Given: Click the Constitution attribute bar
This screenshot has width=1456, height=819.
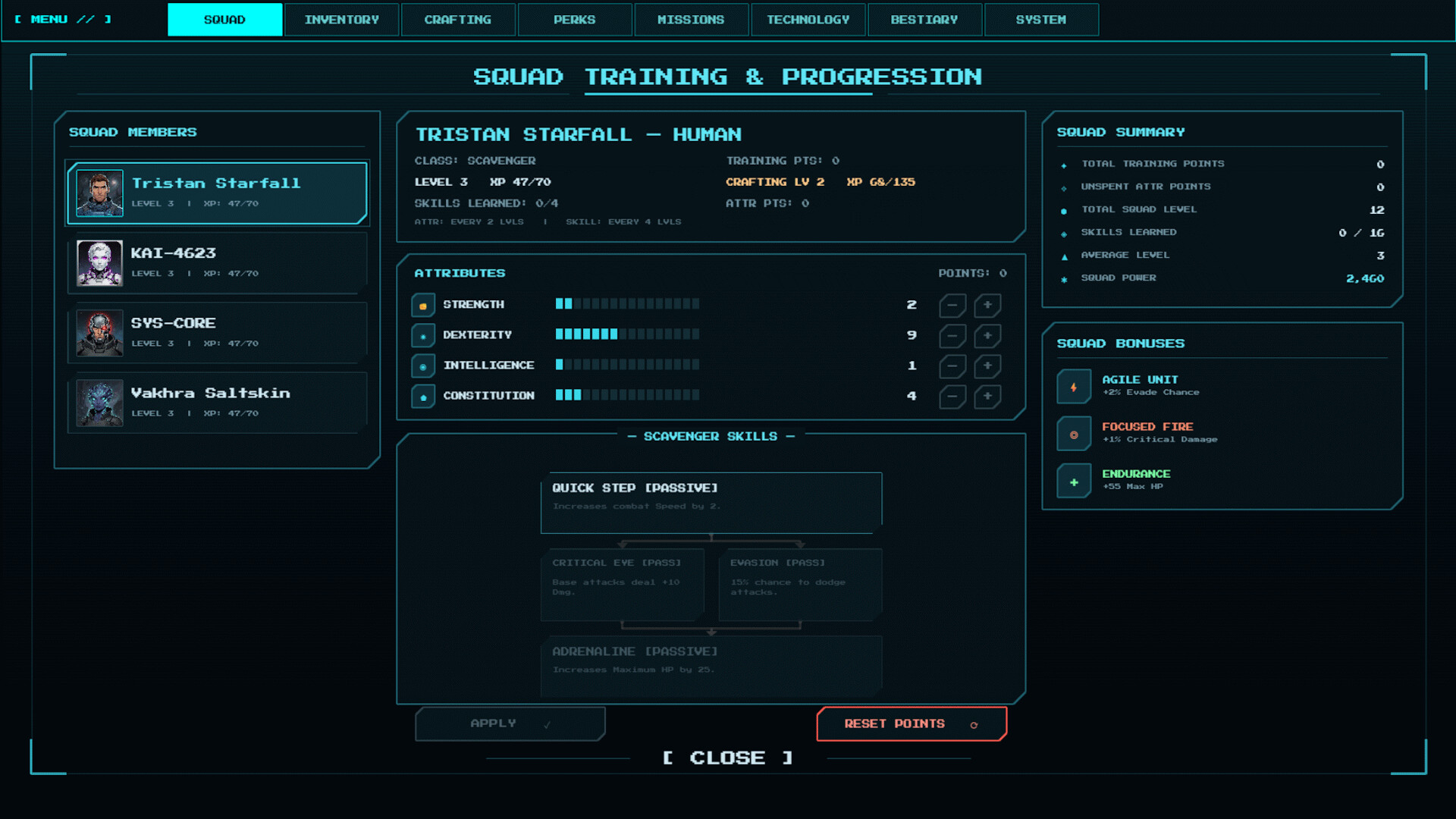Looking at the screenshot, I should [x=627, y=395].
